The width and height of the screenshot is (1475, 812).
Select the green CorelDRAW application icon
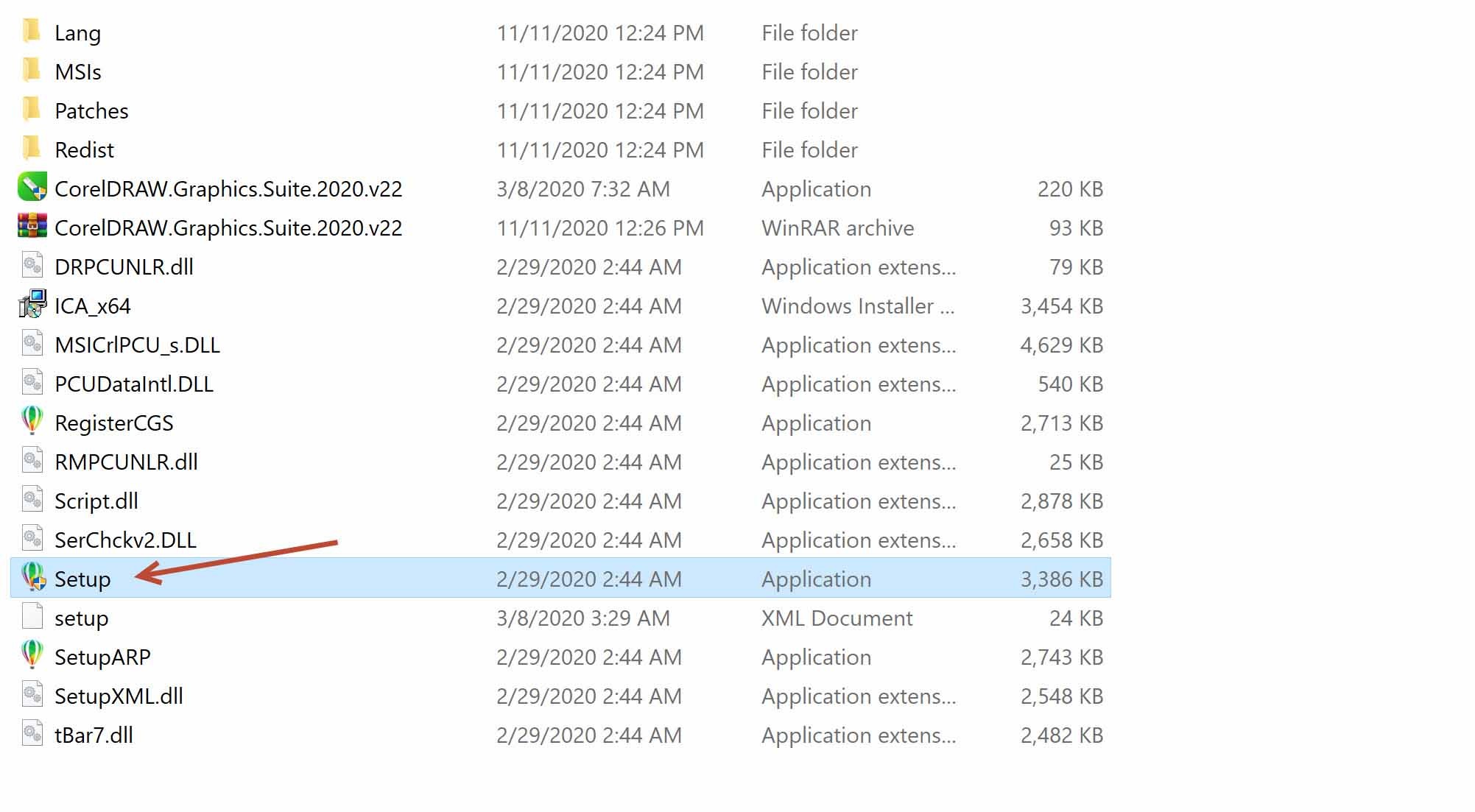(x=32, y=188)
